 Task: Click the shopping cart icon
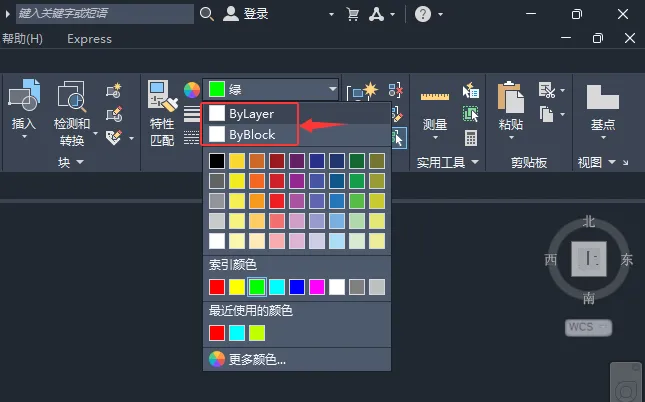click(x=353, y=14)
